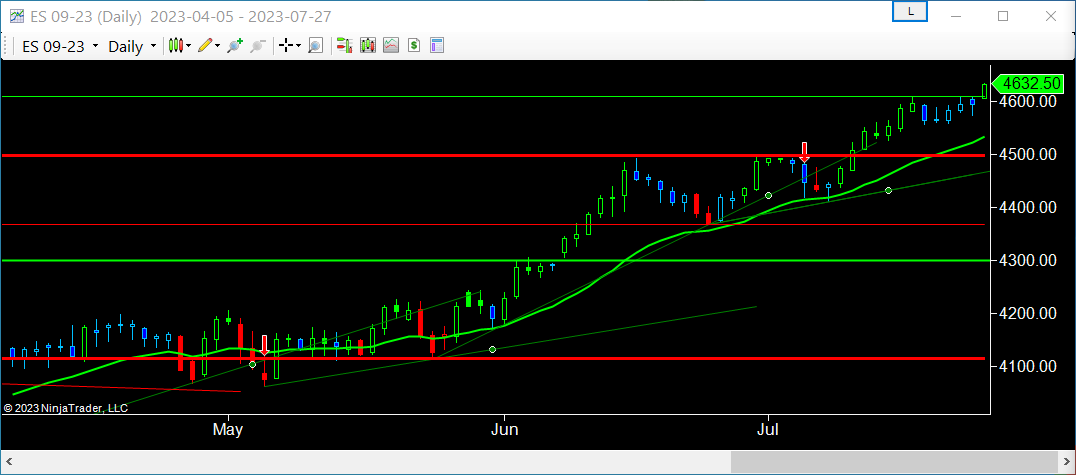This screenshot has height=475, width=1076.
Task: Click the NinjaTrader chart window icon
Action: click(16, 15)
